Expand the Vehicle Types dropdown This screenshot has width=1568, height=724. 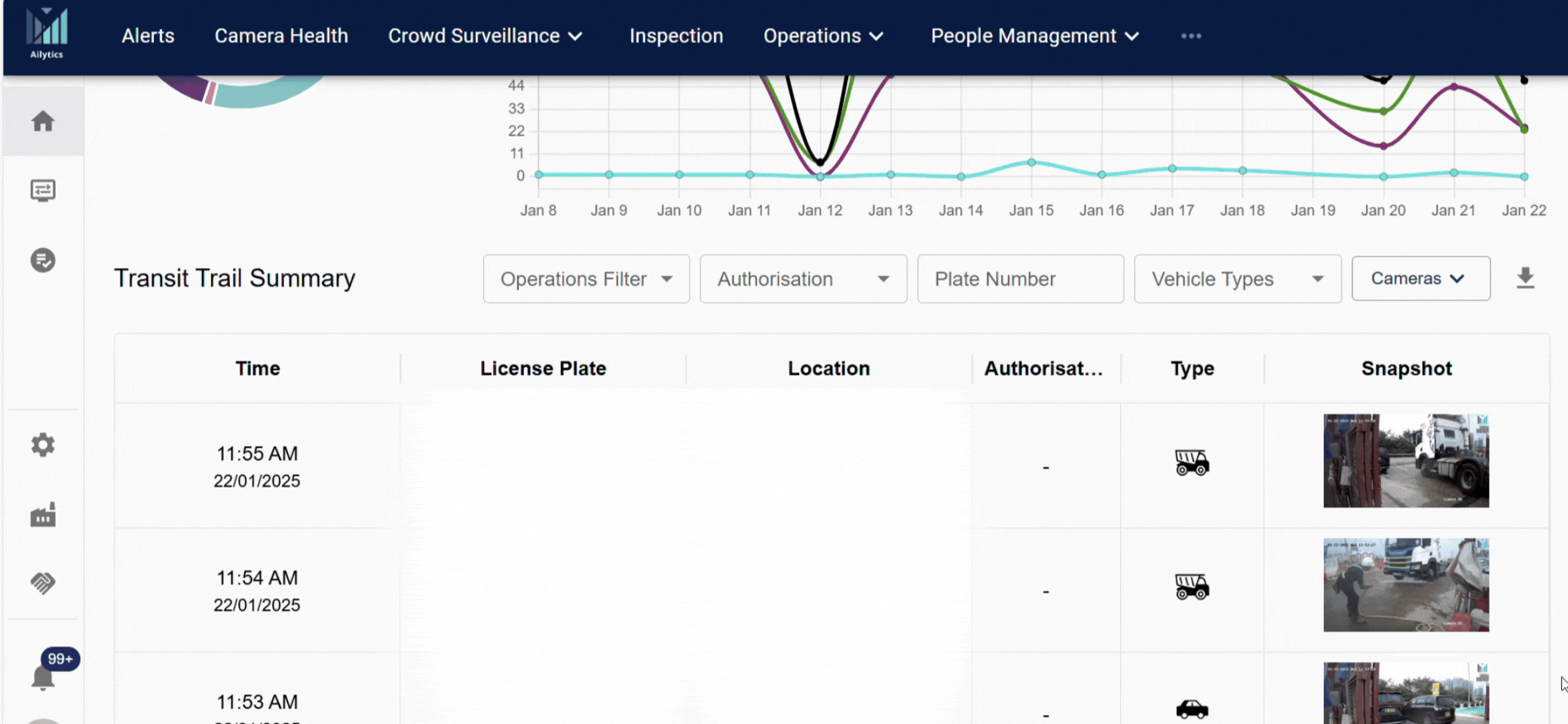(x=1237, y=279)
